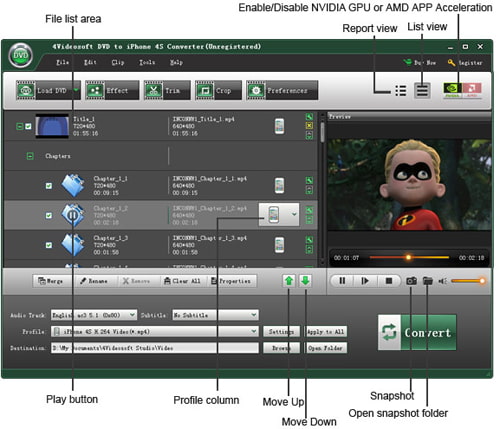Open the Load DVD dropdown arrow
The image size is (500, 429).
tap(76, 90)
